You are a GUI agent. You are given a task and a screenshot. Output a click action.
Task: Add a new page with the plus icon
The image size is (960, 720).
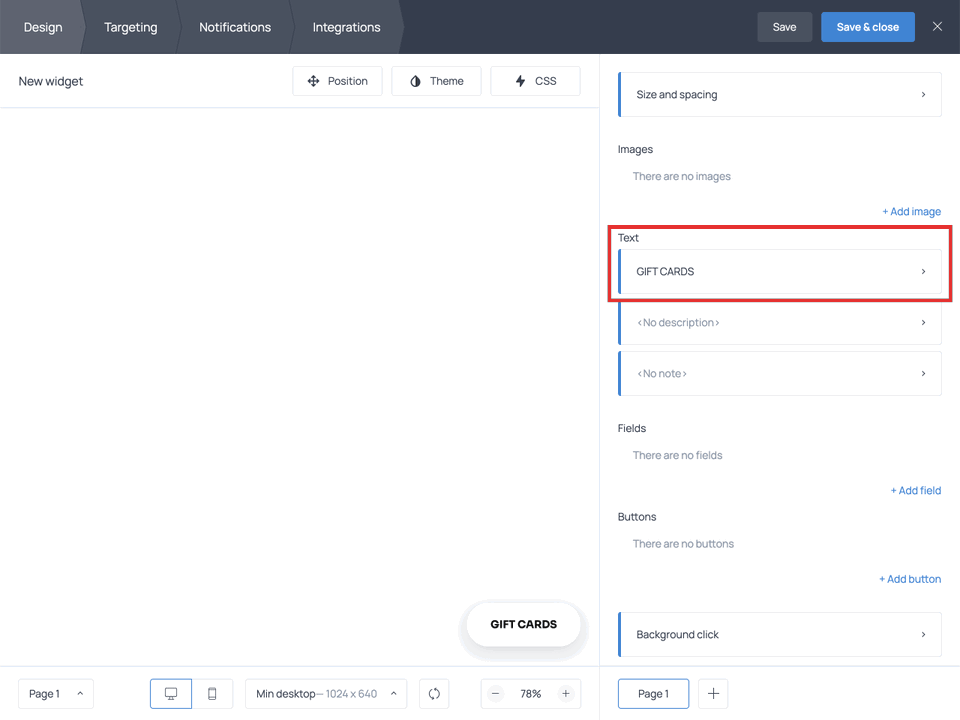[x=712, y=693]
